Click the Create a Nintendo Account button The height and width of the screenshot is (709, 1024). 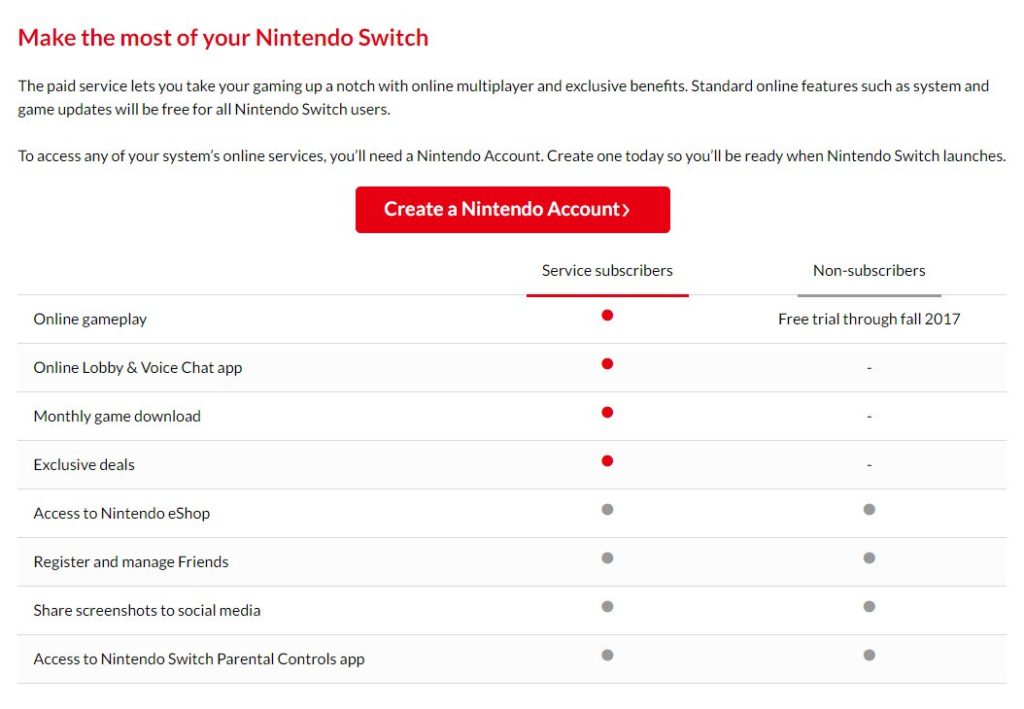click(512, 209)
